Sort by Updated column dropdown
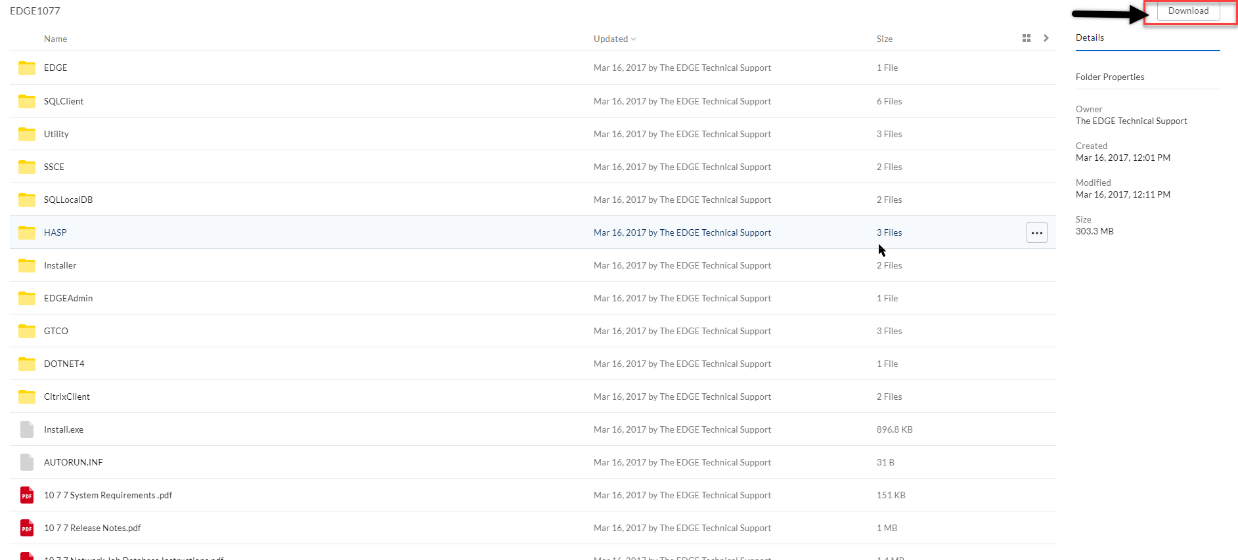This screenshot has width=1238, height=560. pyautogui.click(x=614, y=39)
